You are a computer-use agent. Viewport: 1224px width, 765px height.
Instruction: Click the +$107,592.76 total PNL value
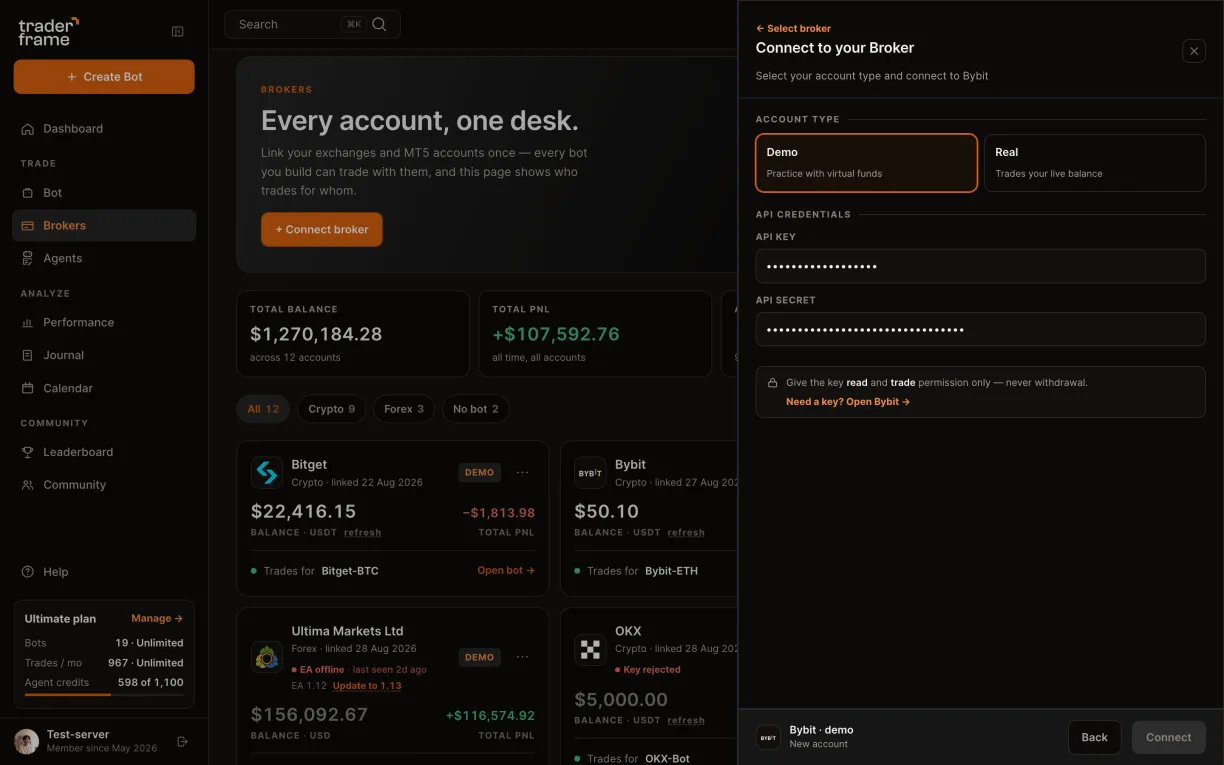pos(556,334)
